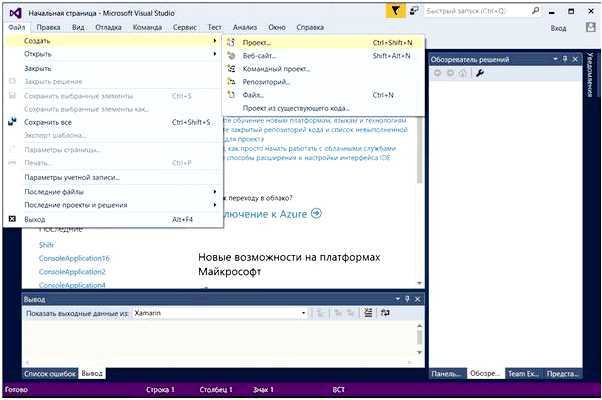
Task: Switch to the Вывод bottom tab
Action: click(x=92, y=374)
